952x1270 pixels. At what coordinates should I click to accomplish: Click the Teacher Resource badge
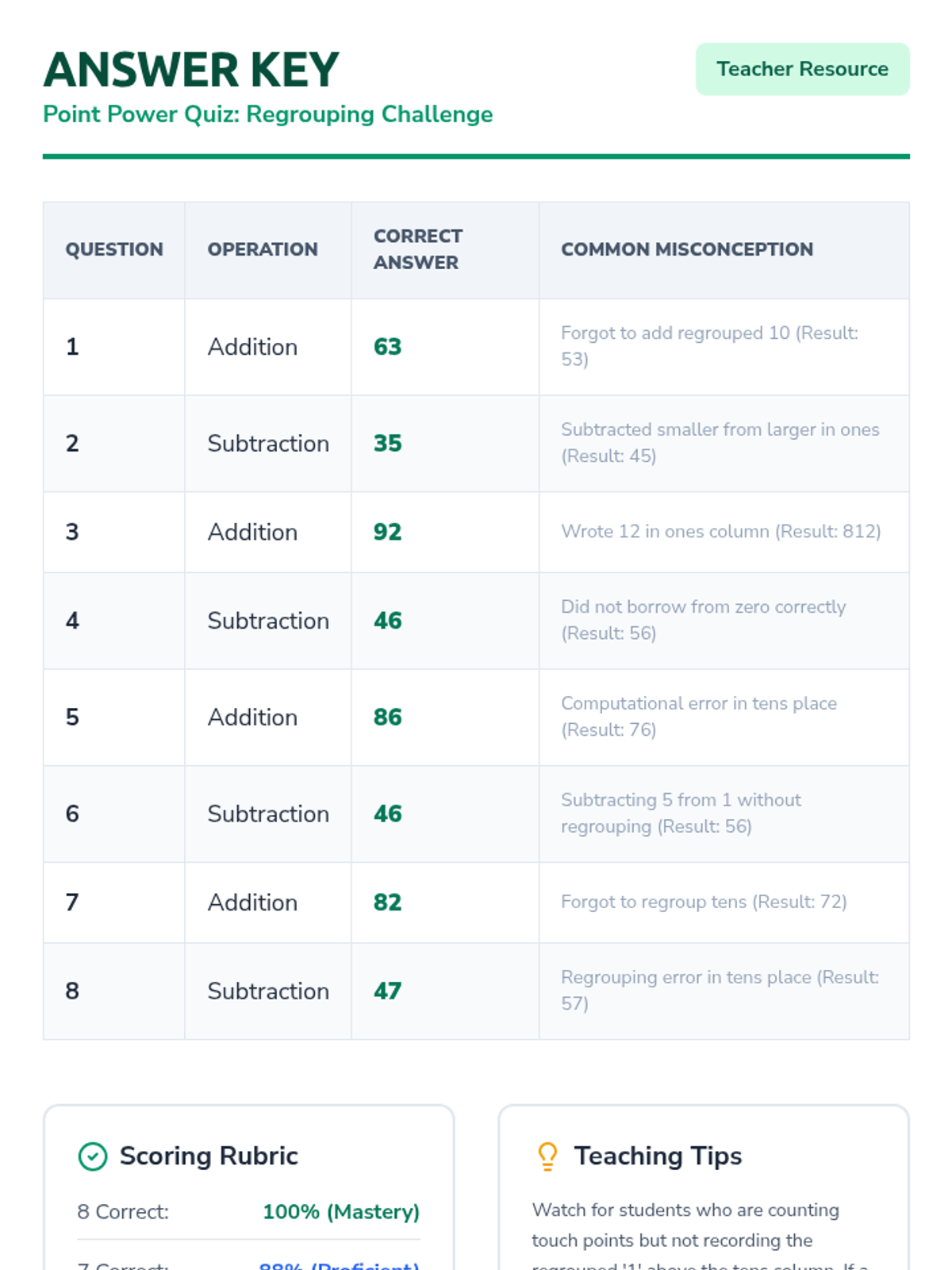click(802, 69)
